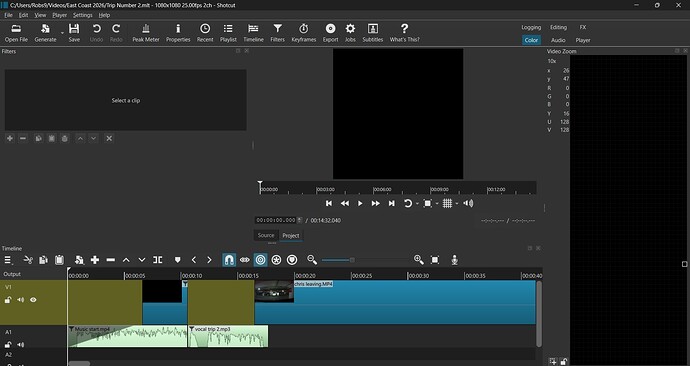The width and height of the screenshot is (690, 366).
Task: Save the project with Save icon
Action: pyautogui.click(x=74, y=33)
